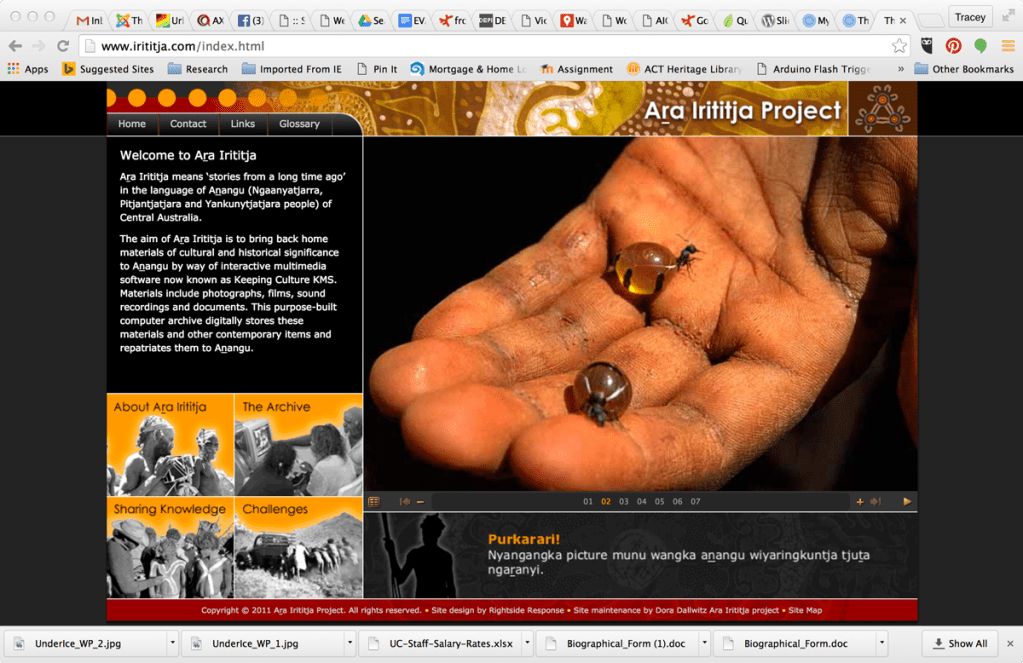Open the Arduino Flash Trigger bookmark
Image resolution: width=1023 pixels, height=663 pixels.
[x=814, y=69]
